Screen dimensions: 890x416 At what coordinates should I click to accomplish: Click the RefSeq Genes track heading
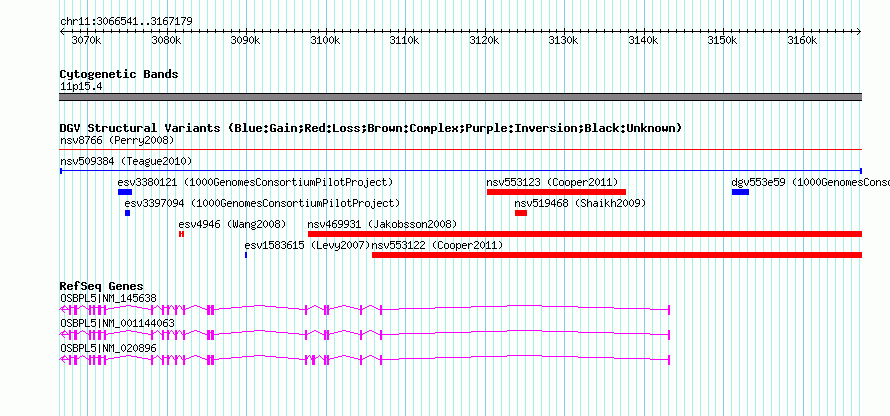click(102, 286)
